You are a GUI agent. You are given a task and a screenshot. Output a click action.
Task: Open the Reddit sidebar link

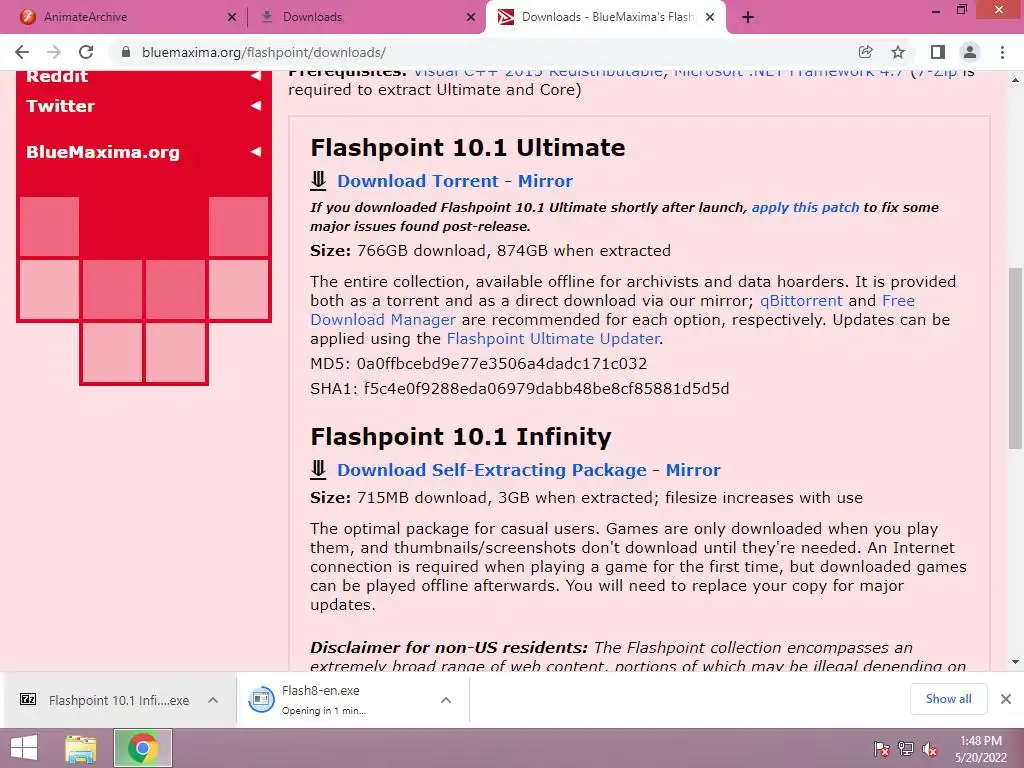tap(57, 76)
